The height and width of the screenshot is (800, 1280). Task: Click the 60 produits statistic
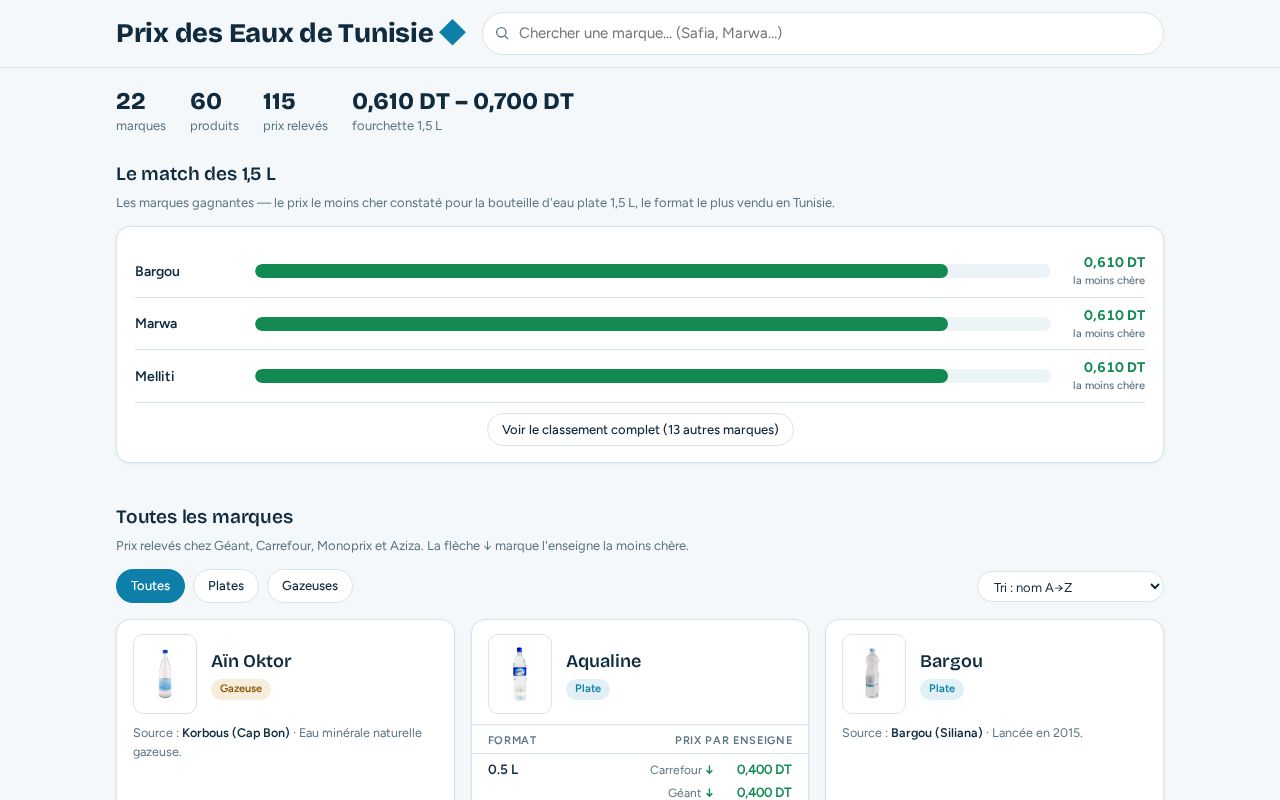tap(214, 111)
